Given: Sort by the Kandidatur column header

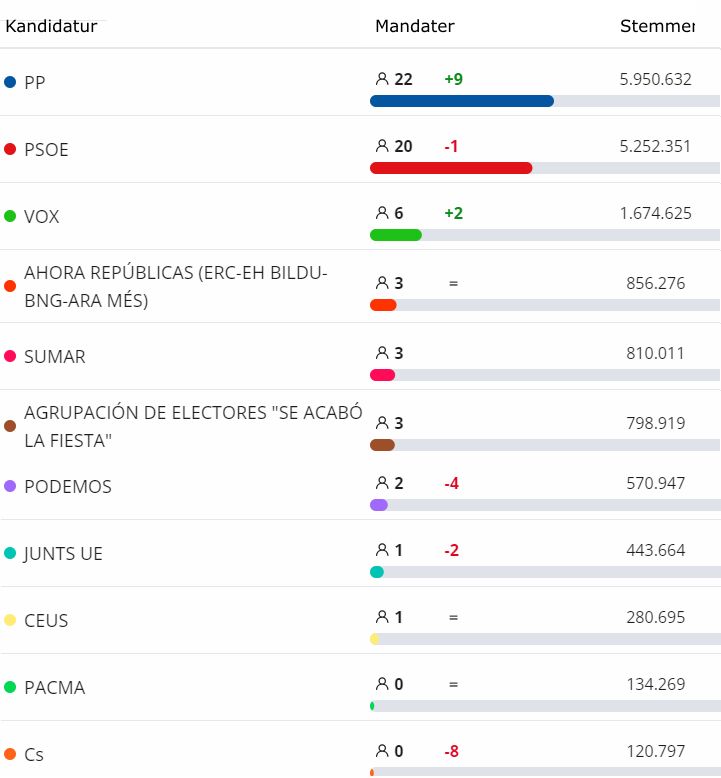Looking at the screenshot, I should click(51, 26).
